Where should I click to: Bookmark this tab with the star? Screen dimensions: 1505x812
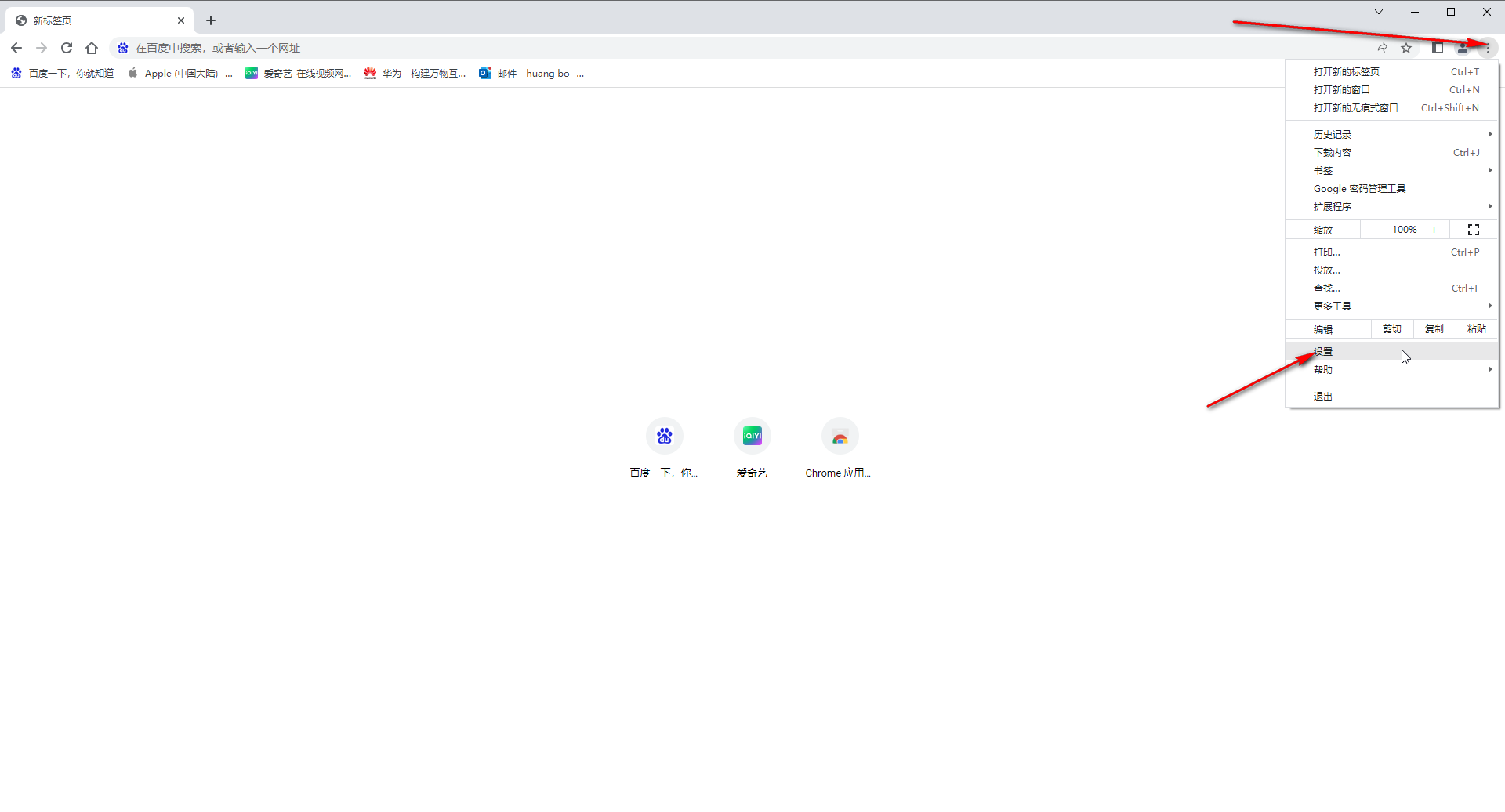tap(1406, 48)
